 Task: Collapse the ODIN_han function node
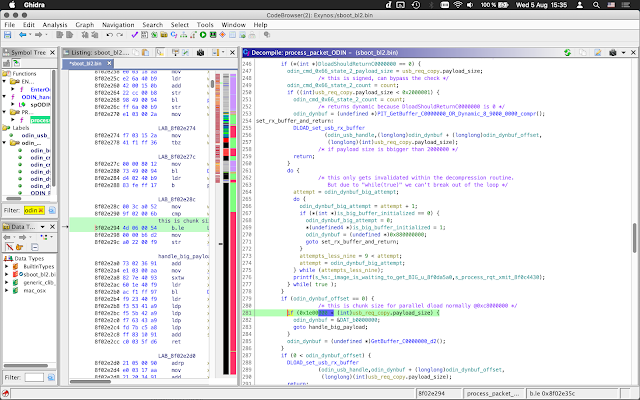point(4,97)
